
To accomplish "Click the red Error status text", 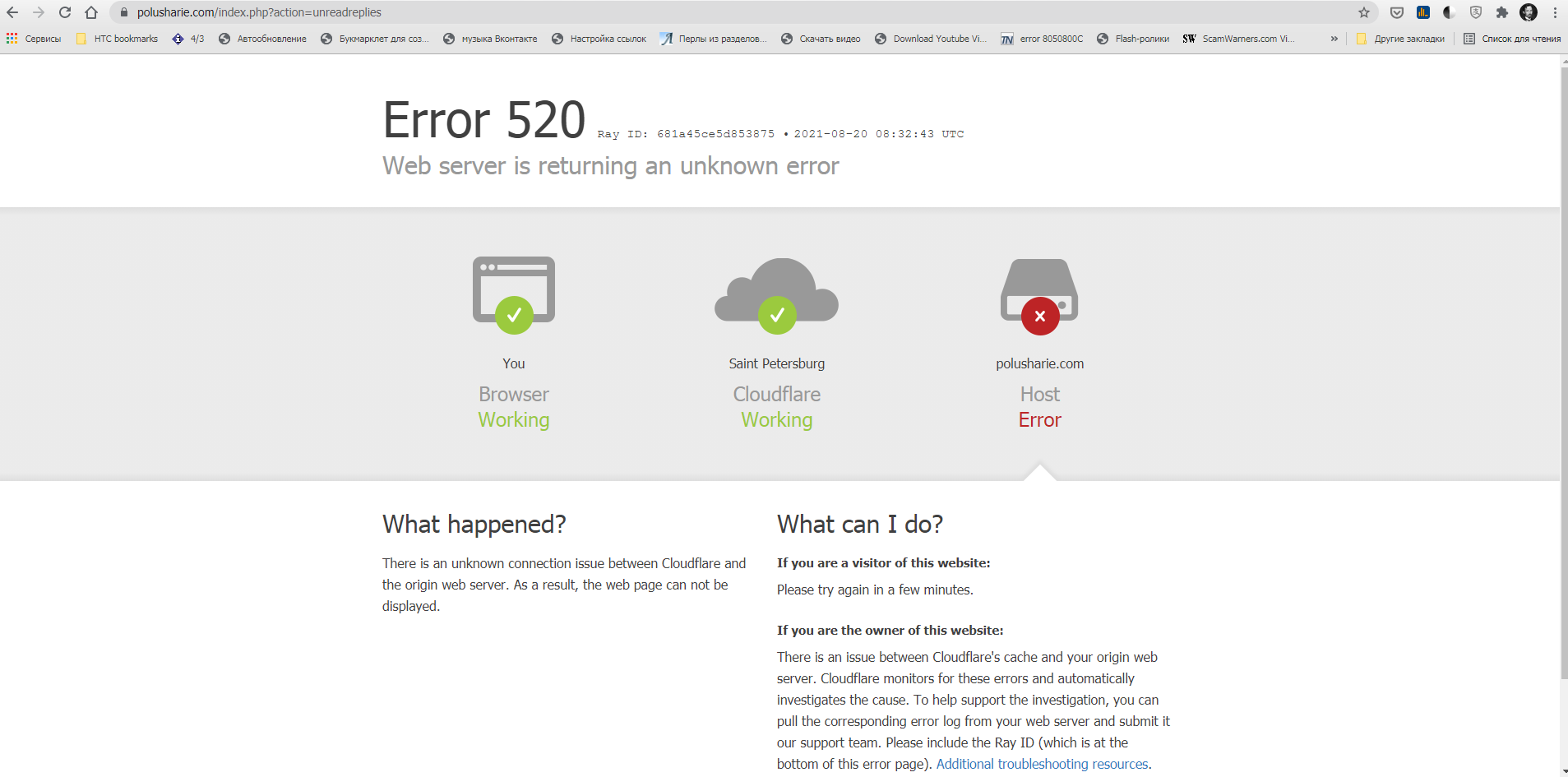I will click(1040, 419).
